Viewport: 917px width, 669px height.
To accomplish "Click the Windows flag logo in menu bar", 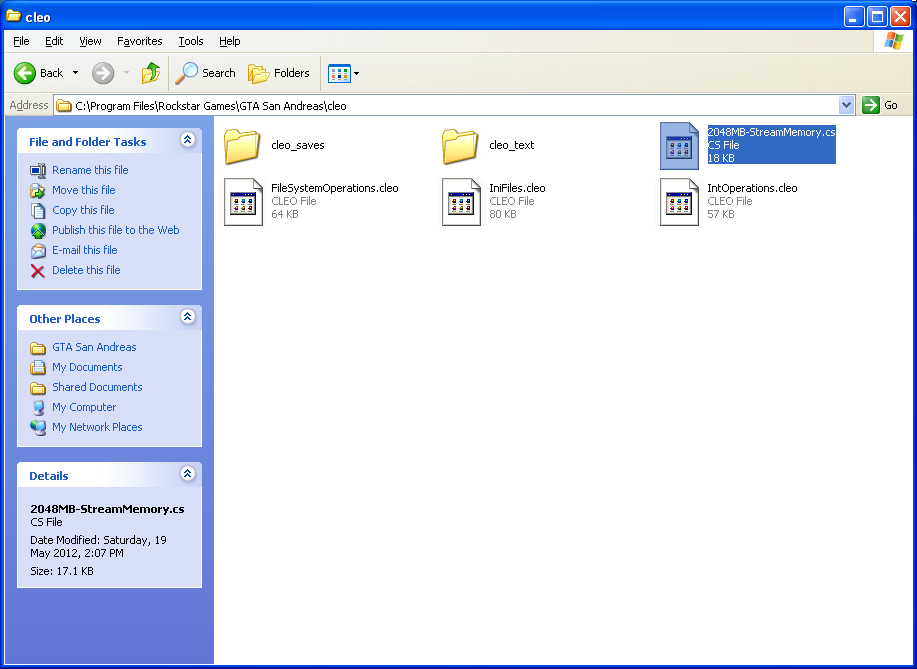I will tap(894, 41).
